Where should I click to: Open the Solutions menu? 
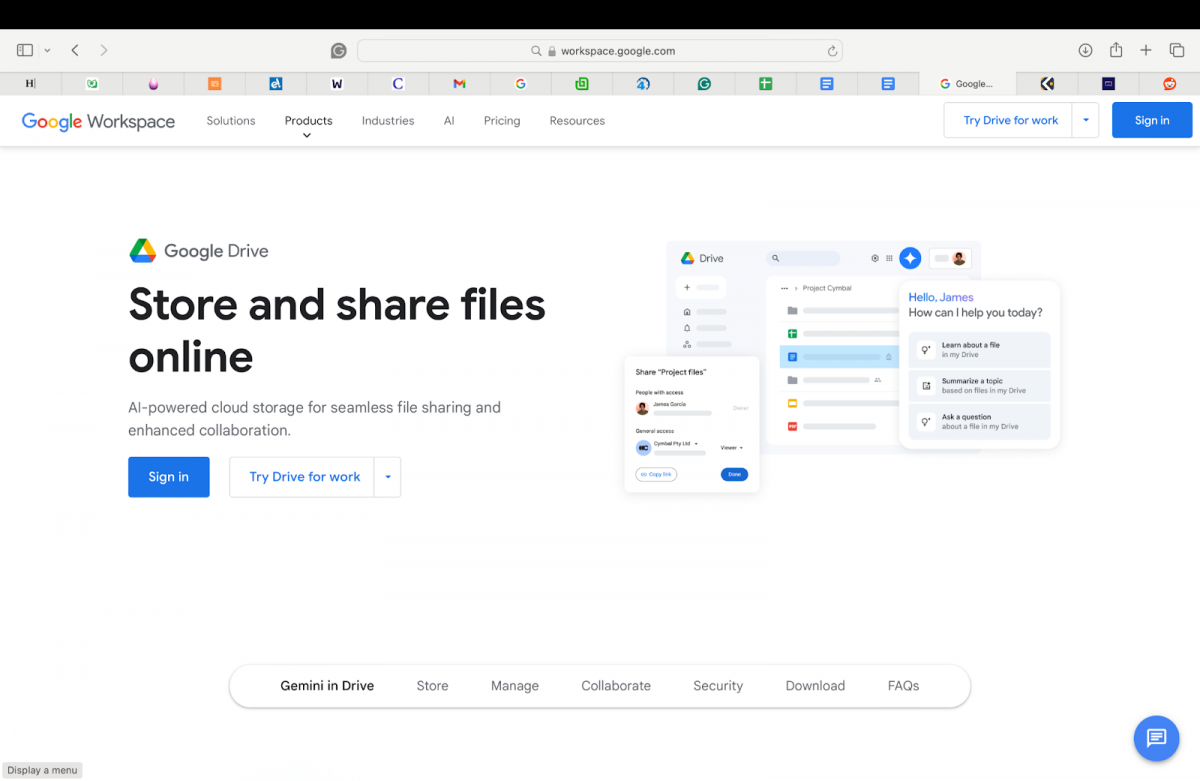231,121
